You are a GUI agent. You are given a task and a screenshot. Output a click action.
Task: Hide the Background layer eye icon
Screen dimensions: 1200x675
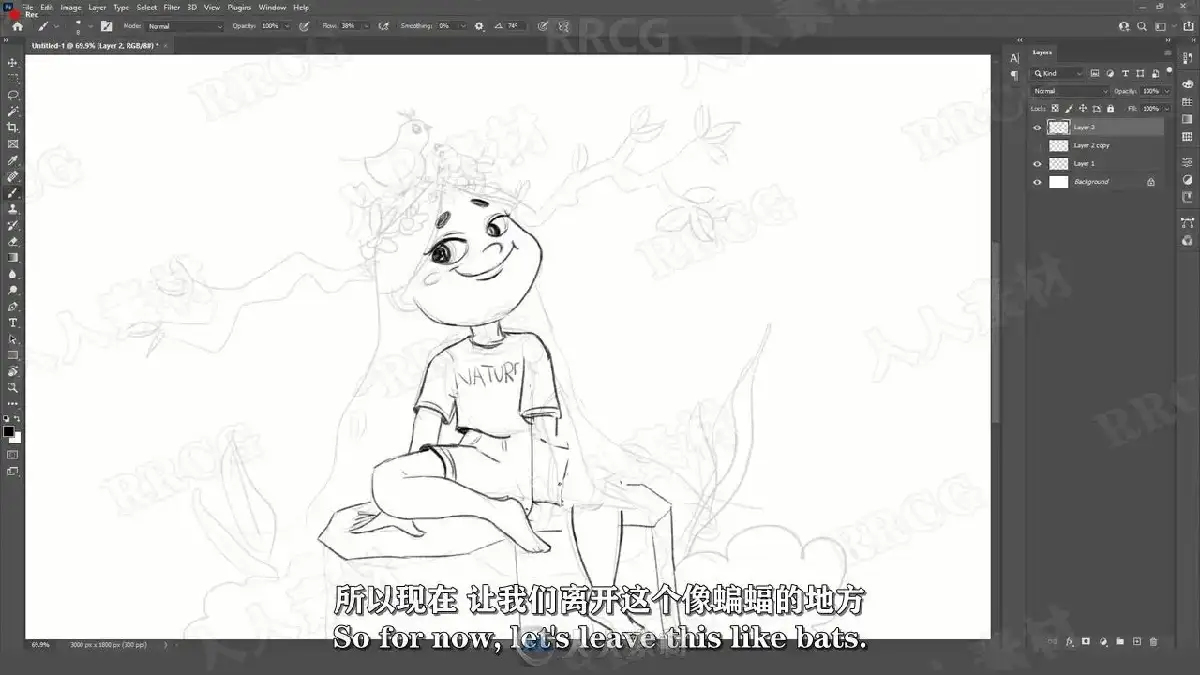pos(1037,182)
